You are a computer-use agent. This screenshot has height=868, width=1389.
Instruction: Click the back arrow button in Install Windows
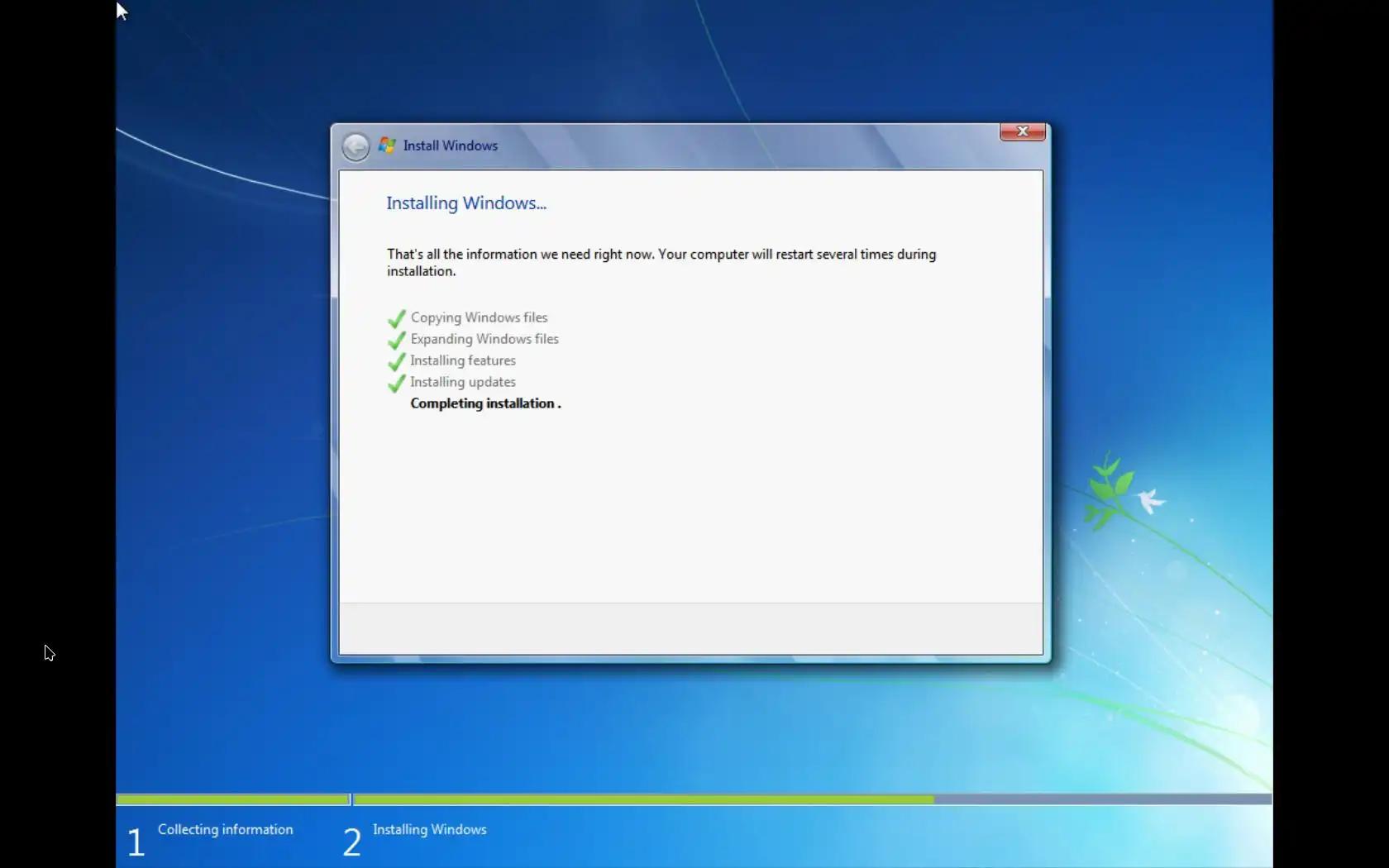click(356, 146)
